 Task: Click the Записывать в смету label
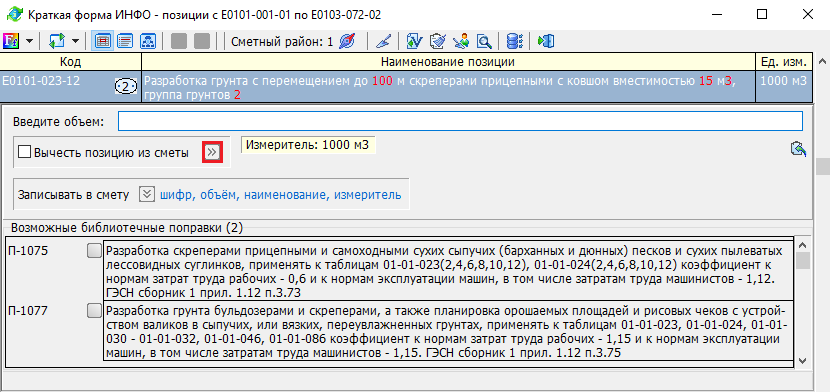(74, 195)
